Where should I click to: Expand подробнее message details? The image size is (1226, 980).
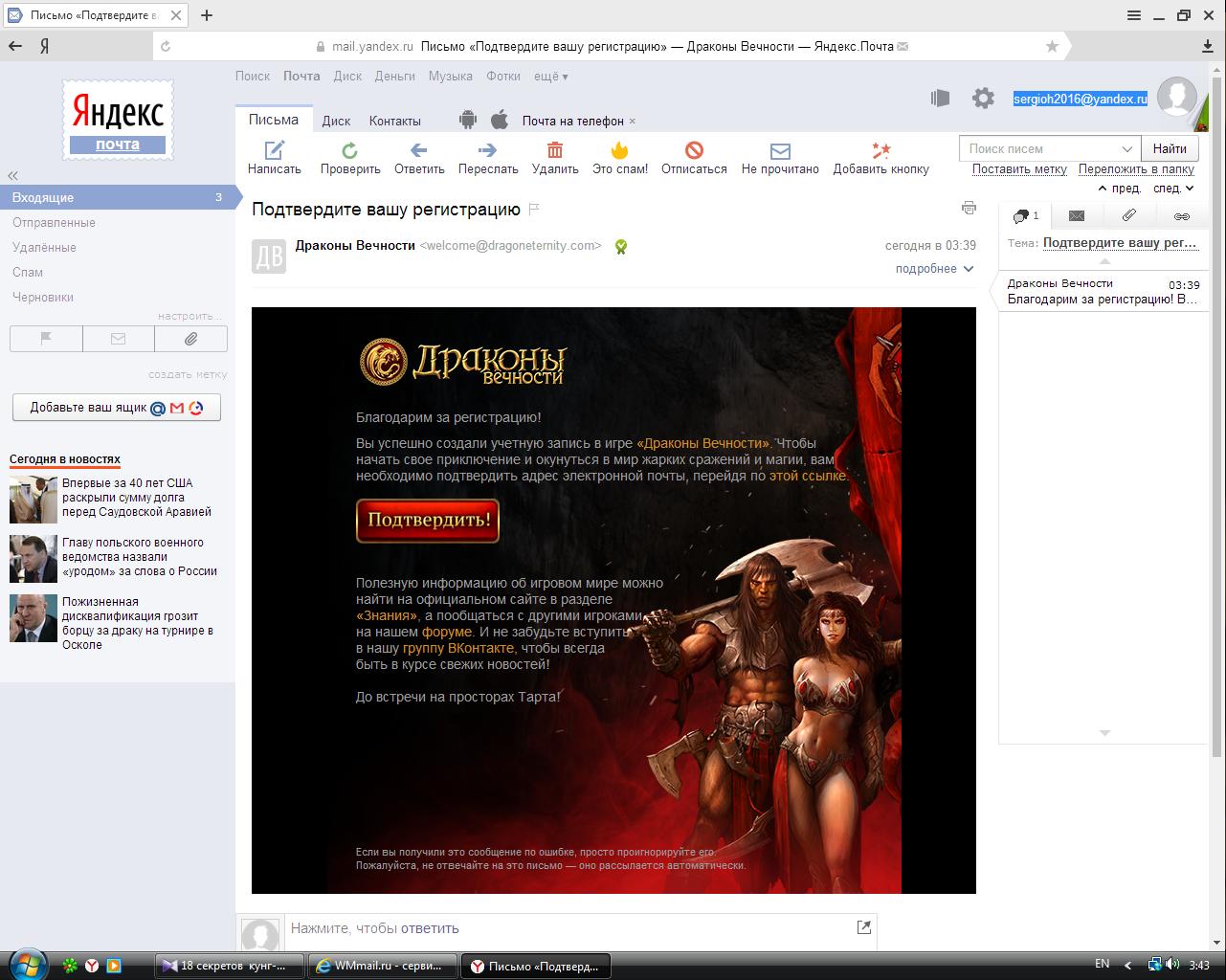tap(934, 269)
